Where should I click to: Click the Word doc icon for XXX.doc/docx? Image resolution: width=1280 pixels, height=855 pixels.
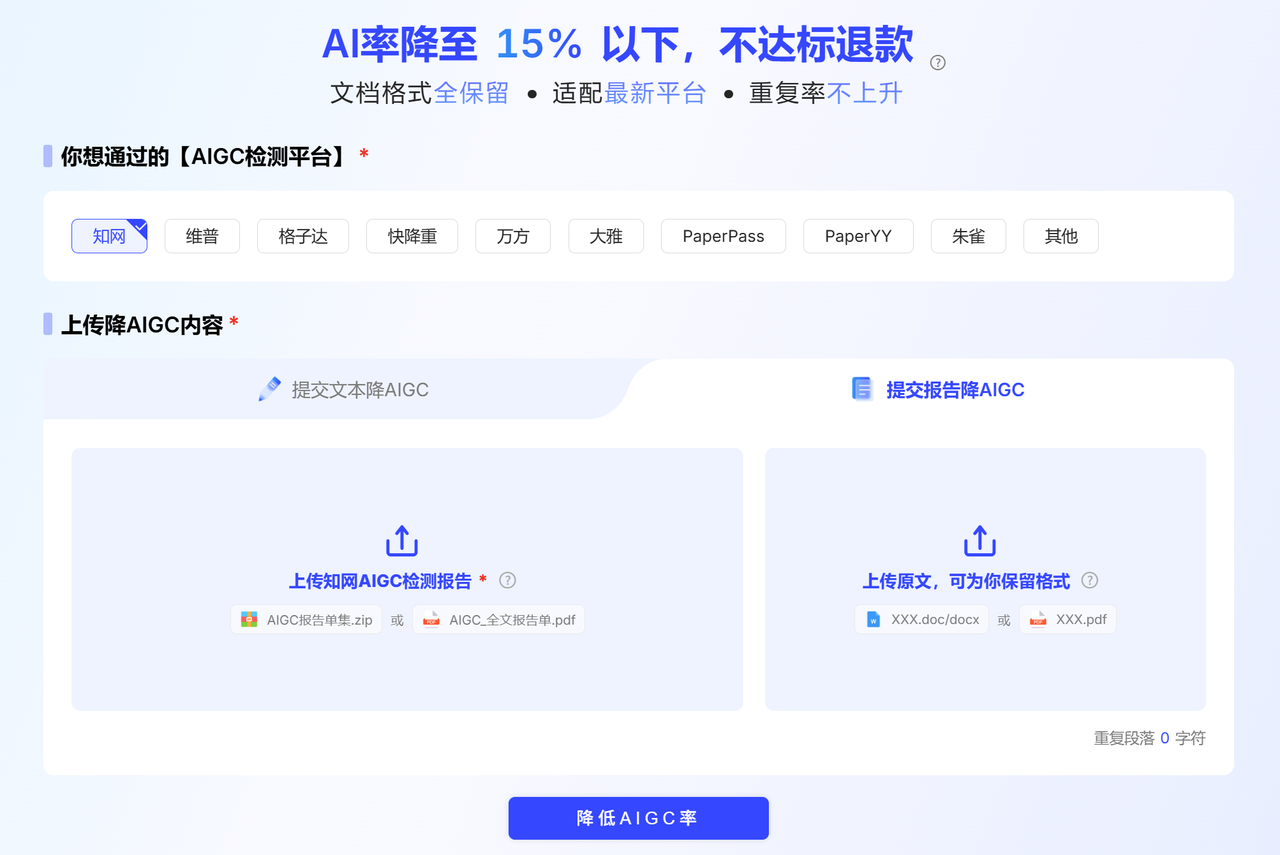873,619
